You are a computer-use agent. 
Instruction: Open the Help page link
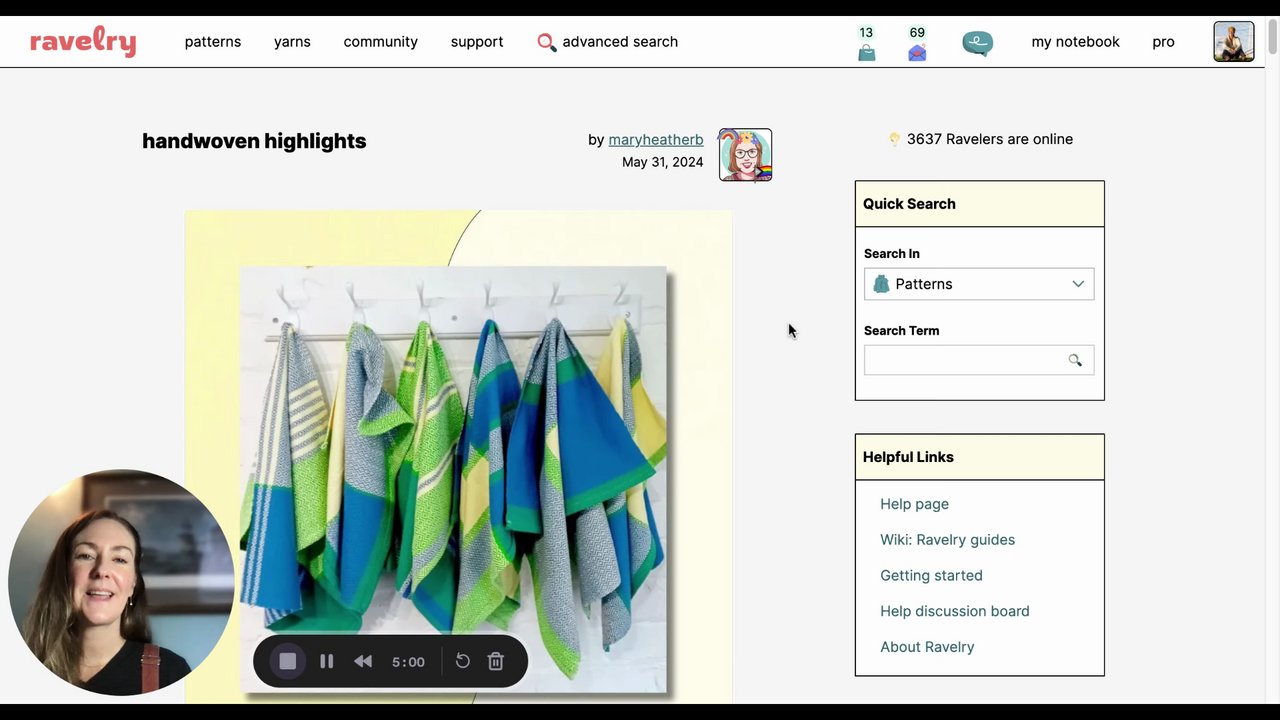pos(914,504)
